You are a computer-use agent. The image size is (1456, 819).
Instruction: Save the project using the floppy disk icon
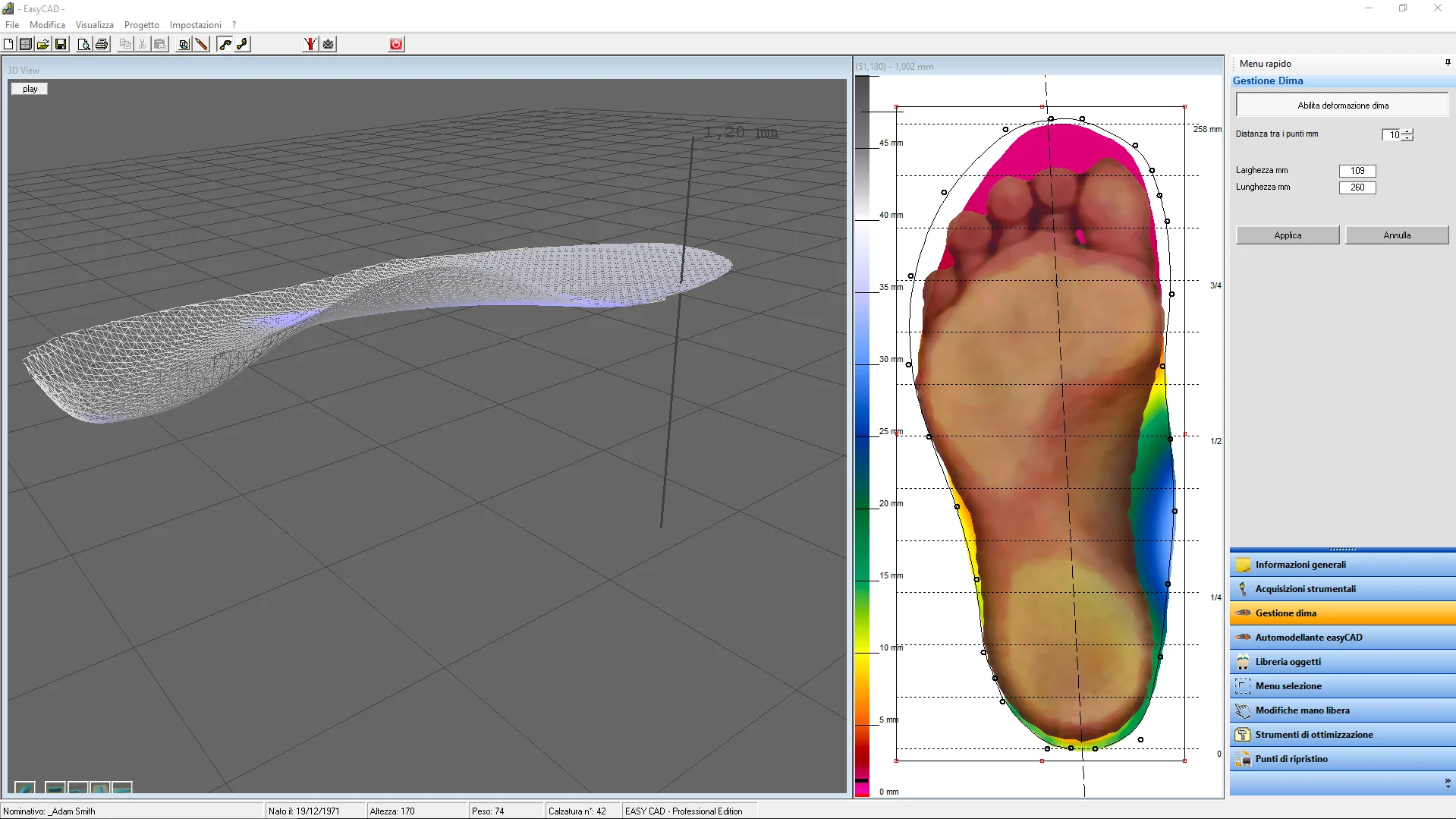click(61, 43)
